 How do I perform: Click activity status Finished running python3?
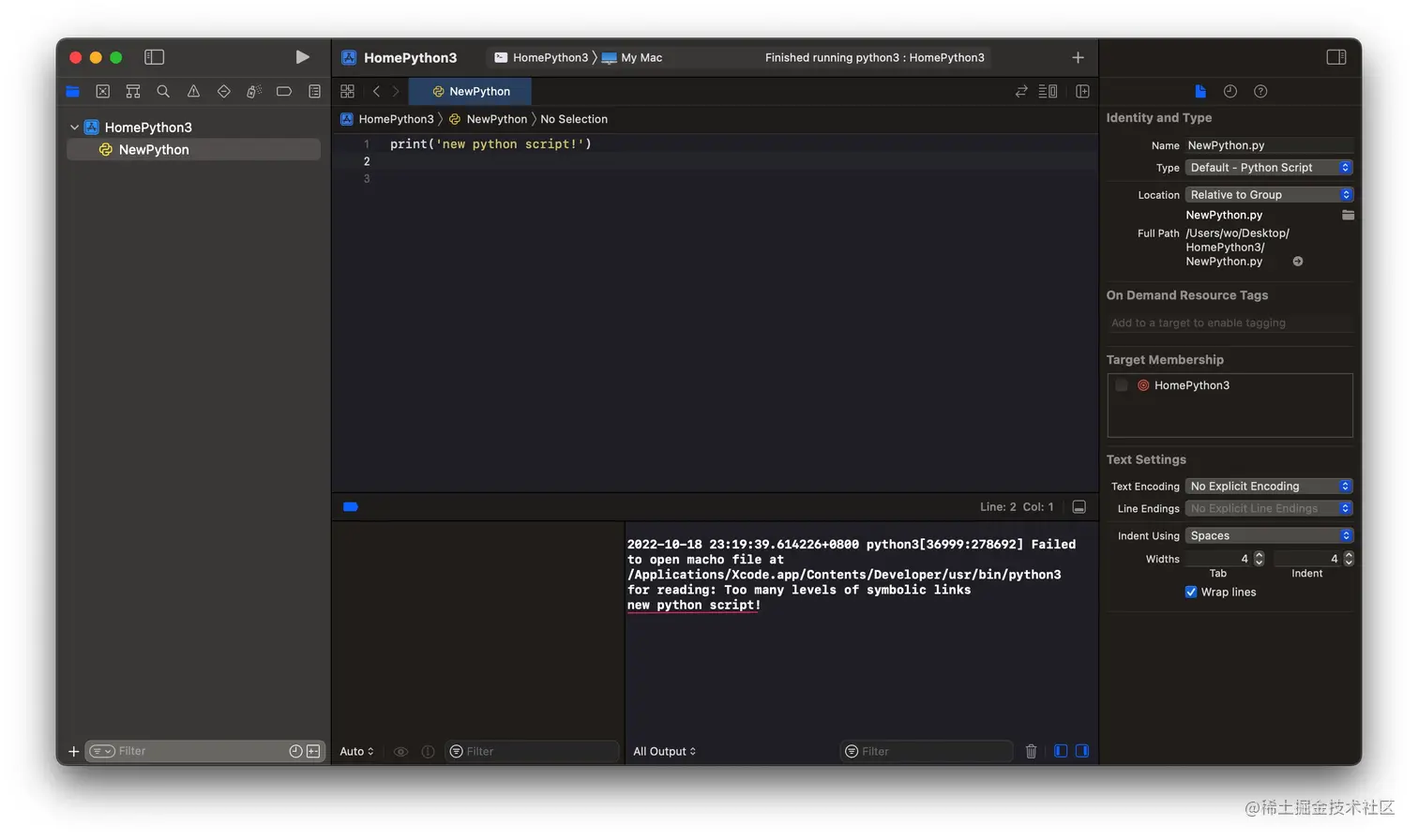click(x=874, y=57)
